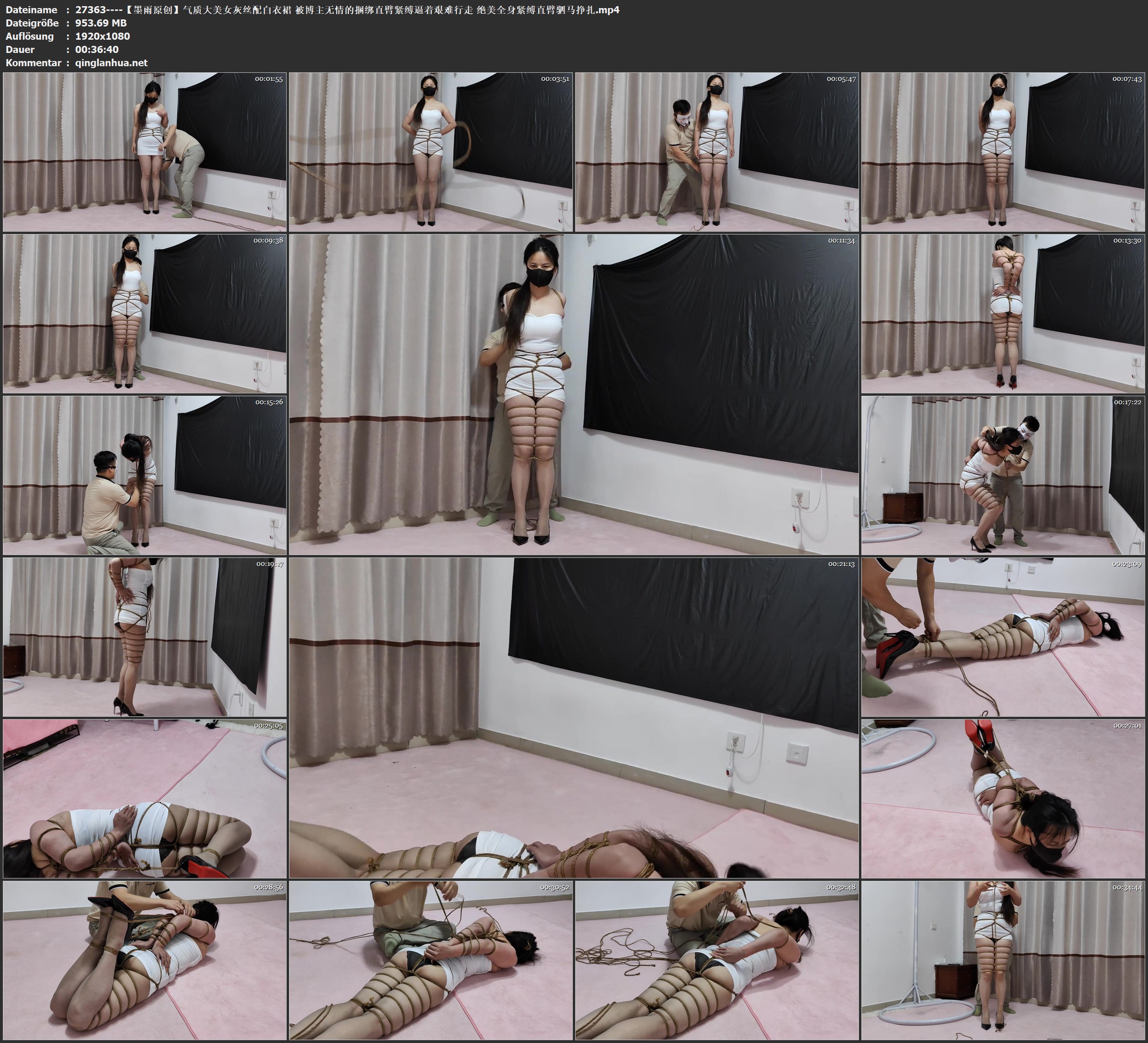Select the thumbnail at 00:28:56
This screenshot has width=1148, height=1043.
145,960
